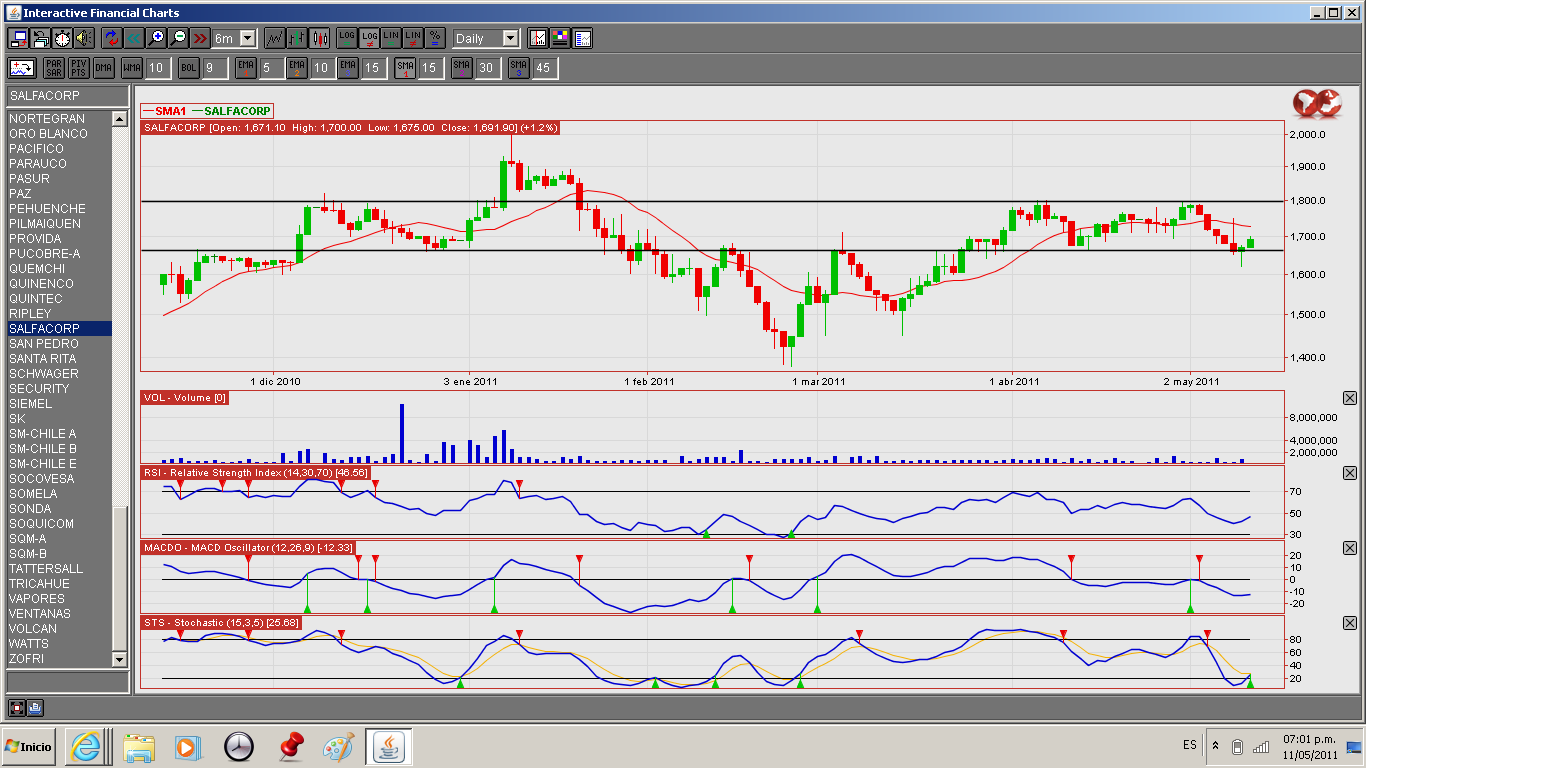This screenshot has height=768, width=1564.
Task: Close the RSI indicator panel
Action: click(1349, 473)
